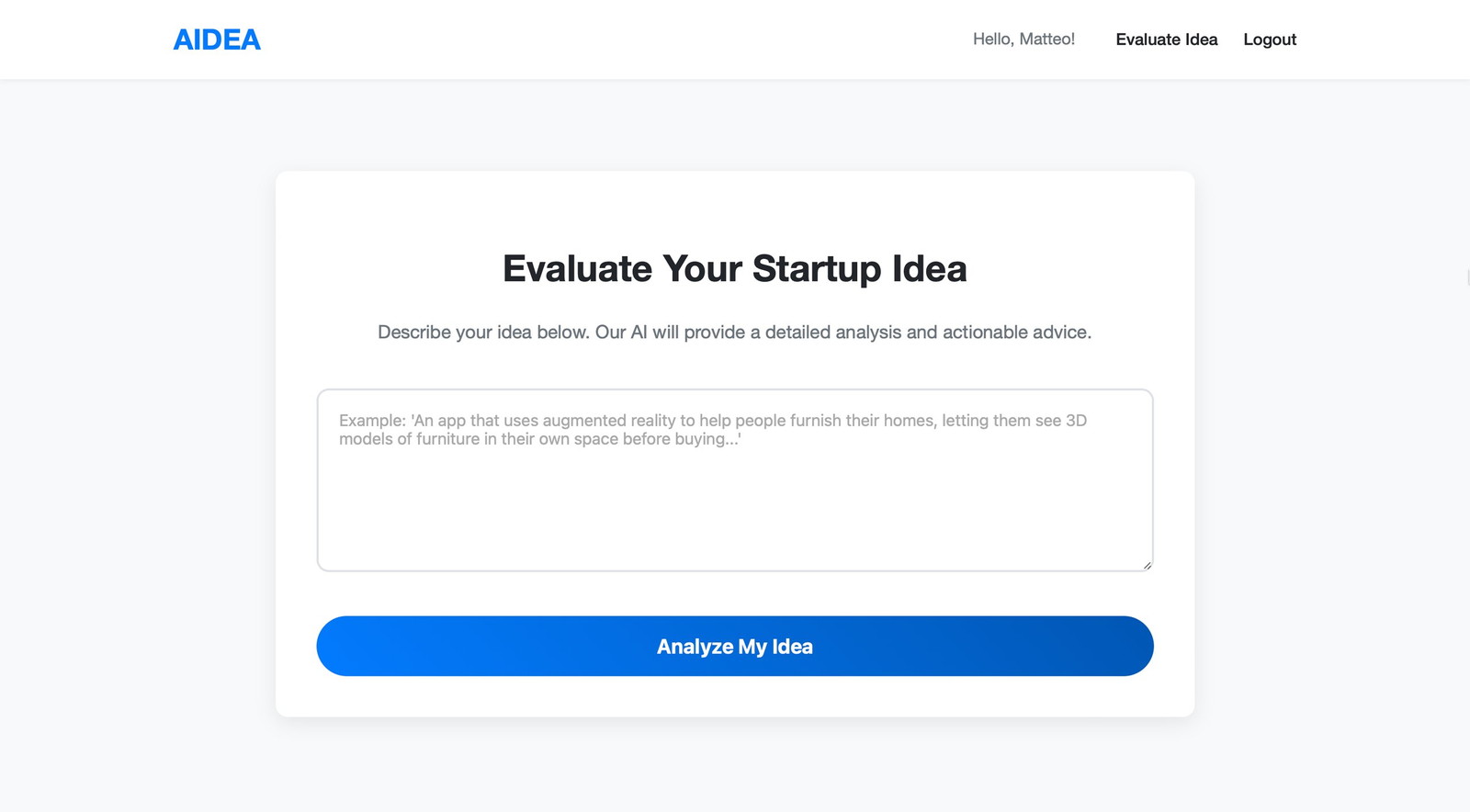
Task: Click the Analyze My Idea button
Action: [735, 646]
